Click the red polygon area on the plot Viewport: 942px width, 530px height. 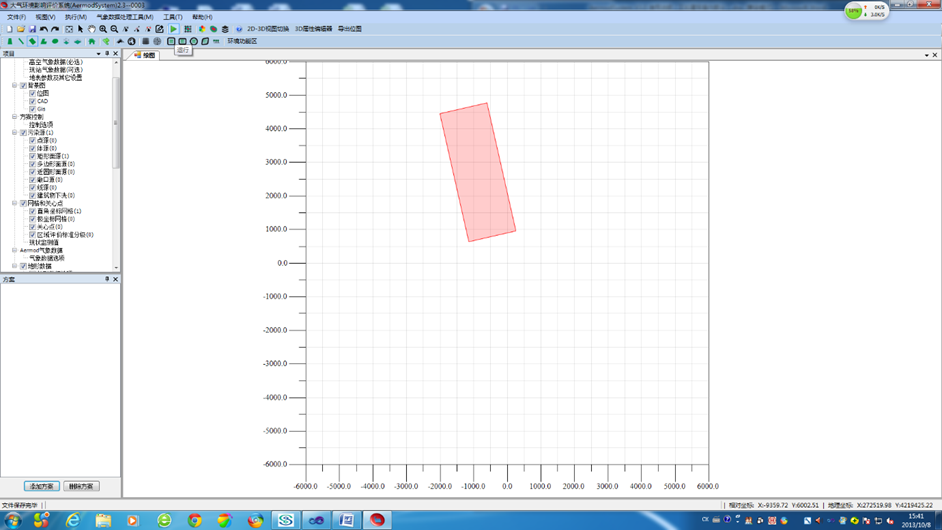(478, 172)
